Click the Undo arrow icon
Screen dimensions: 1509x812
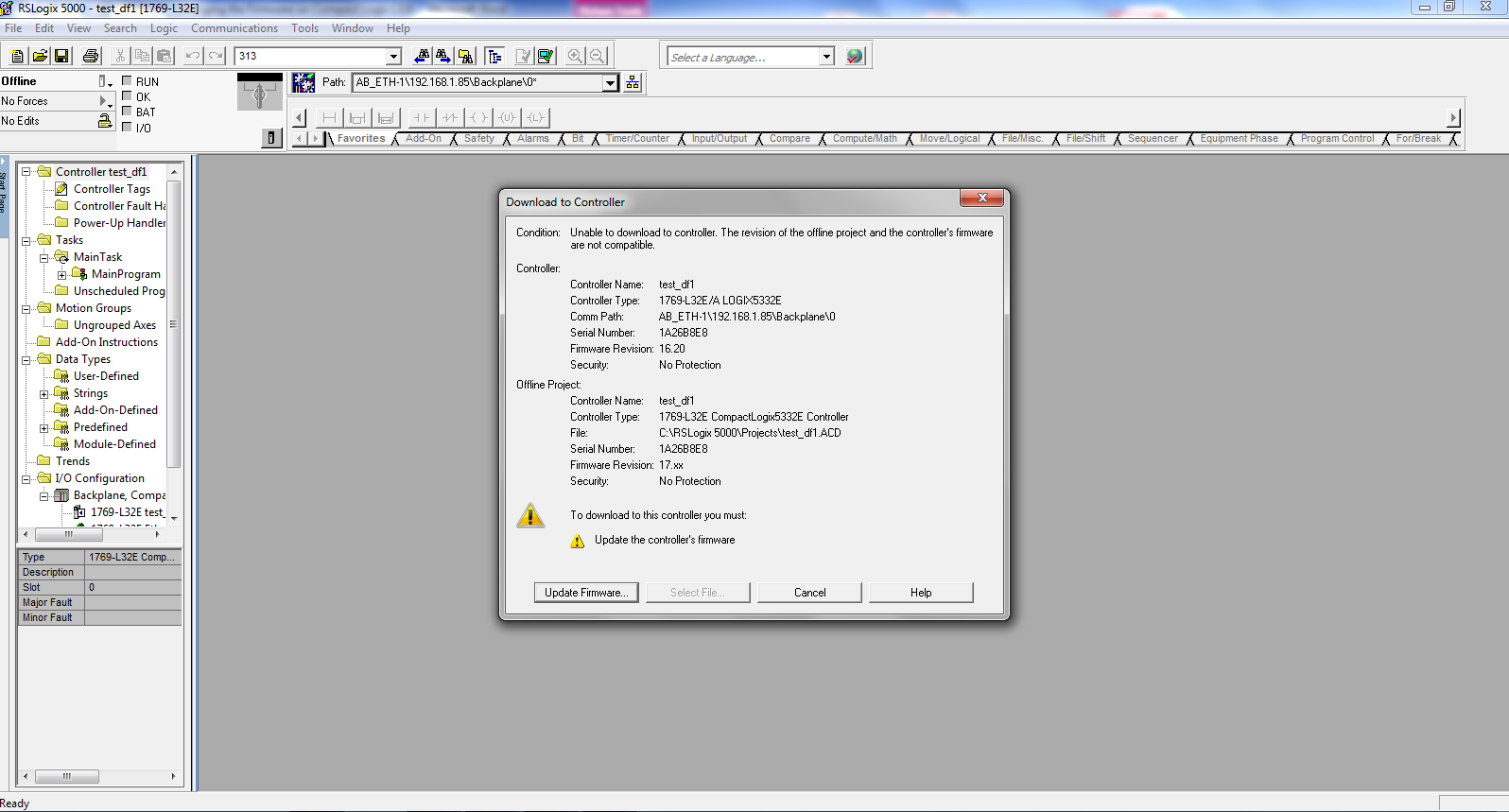(x=193, y=57)
